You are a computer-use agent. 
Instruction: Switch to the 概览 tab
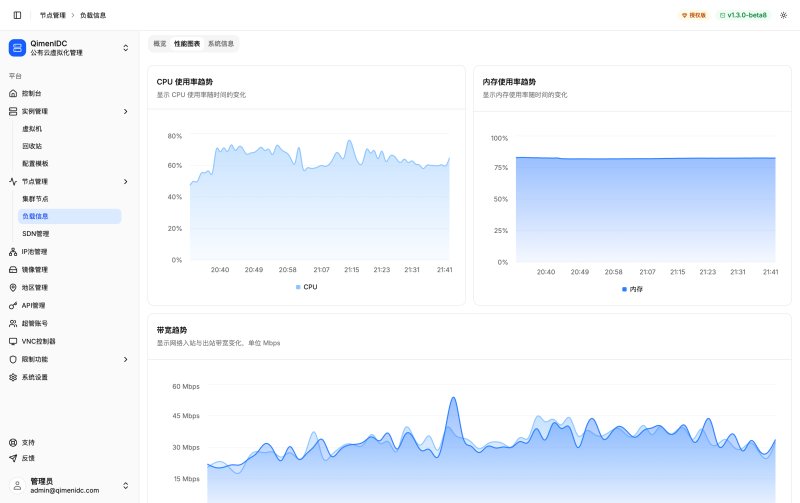click(160, 44)
